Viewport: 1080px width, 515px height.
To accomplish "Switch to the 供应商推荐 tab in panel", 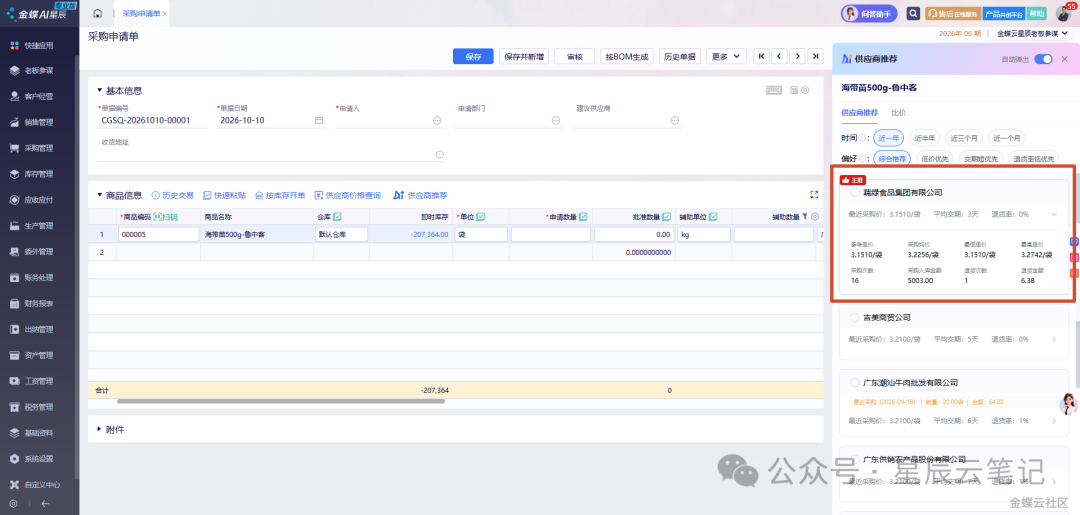I will [x=860, y=112].
